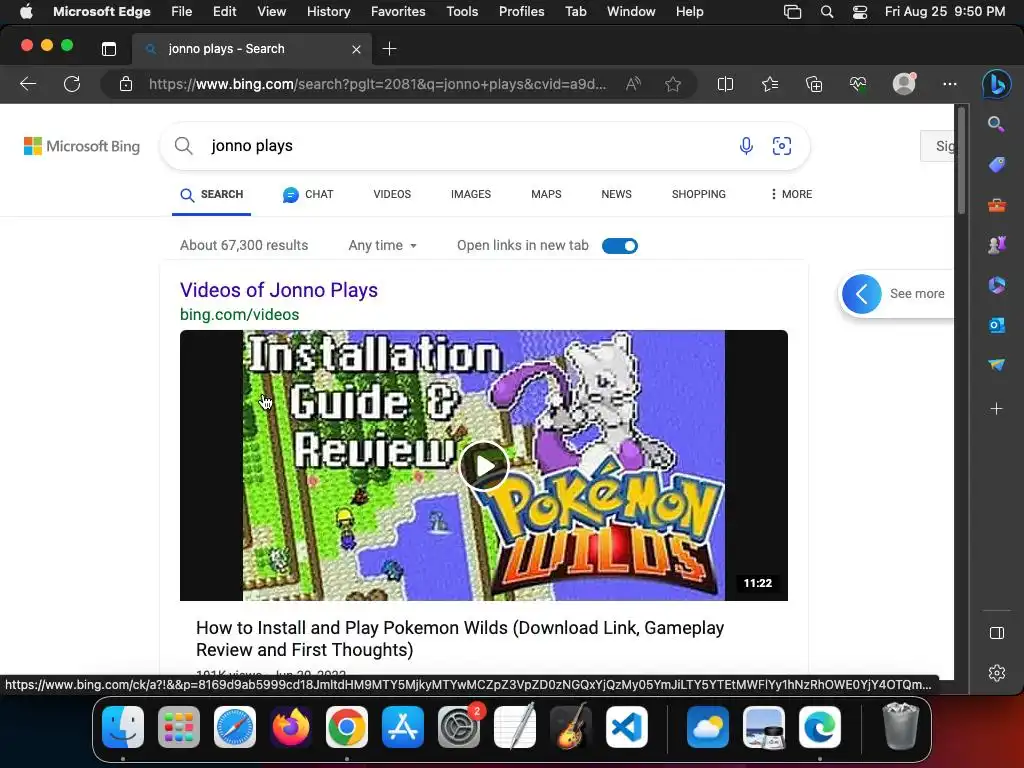Open the sidebar Shopping tag icon
Image resolution: width=1024 pixels, height=768 pixels.
coord(997,165)
